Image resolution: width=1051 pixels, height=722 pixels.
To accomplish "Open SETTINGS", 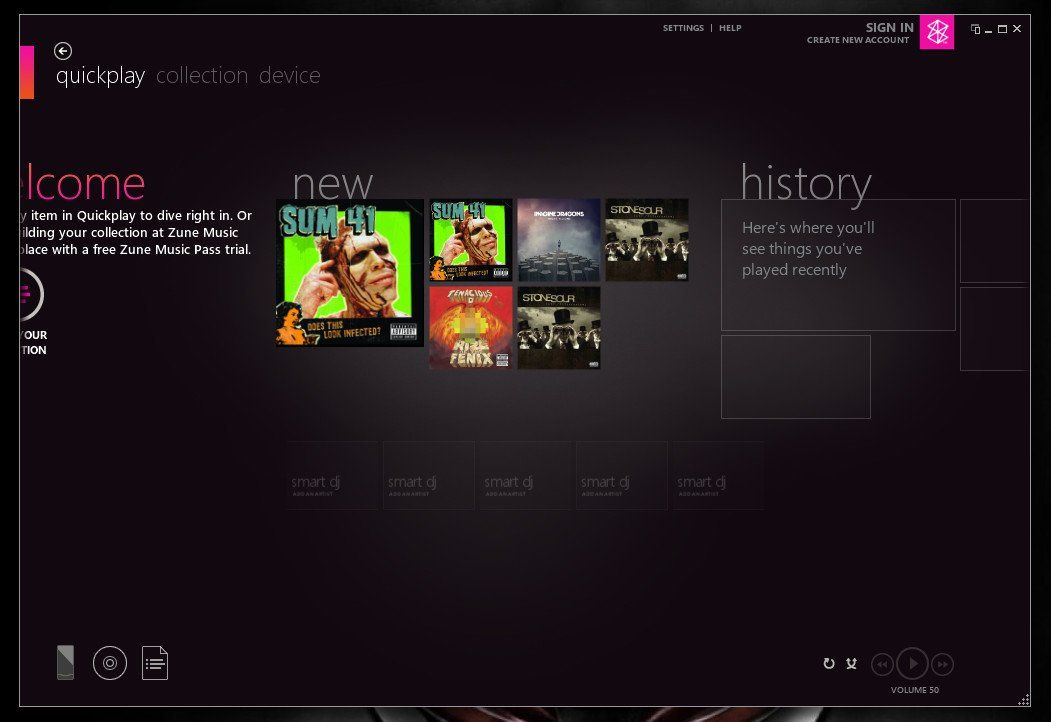I will pos(683,28).
